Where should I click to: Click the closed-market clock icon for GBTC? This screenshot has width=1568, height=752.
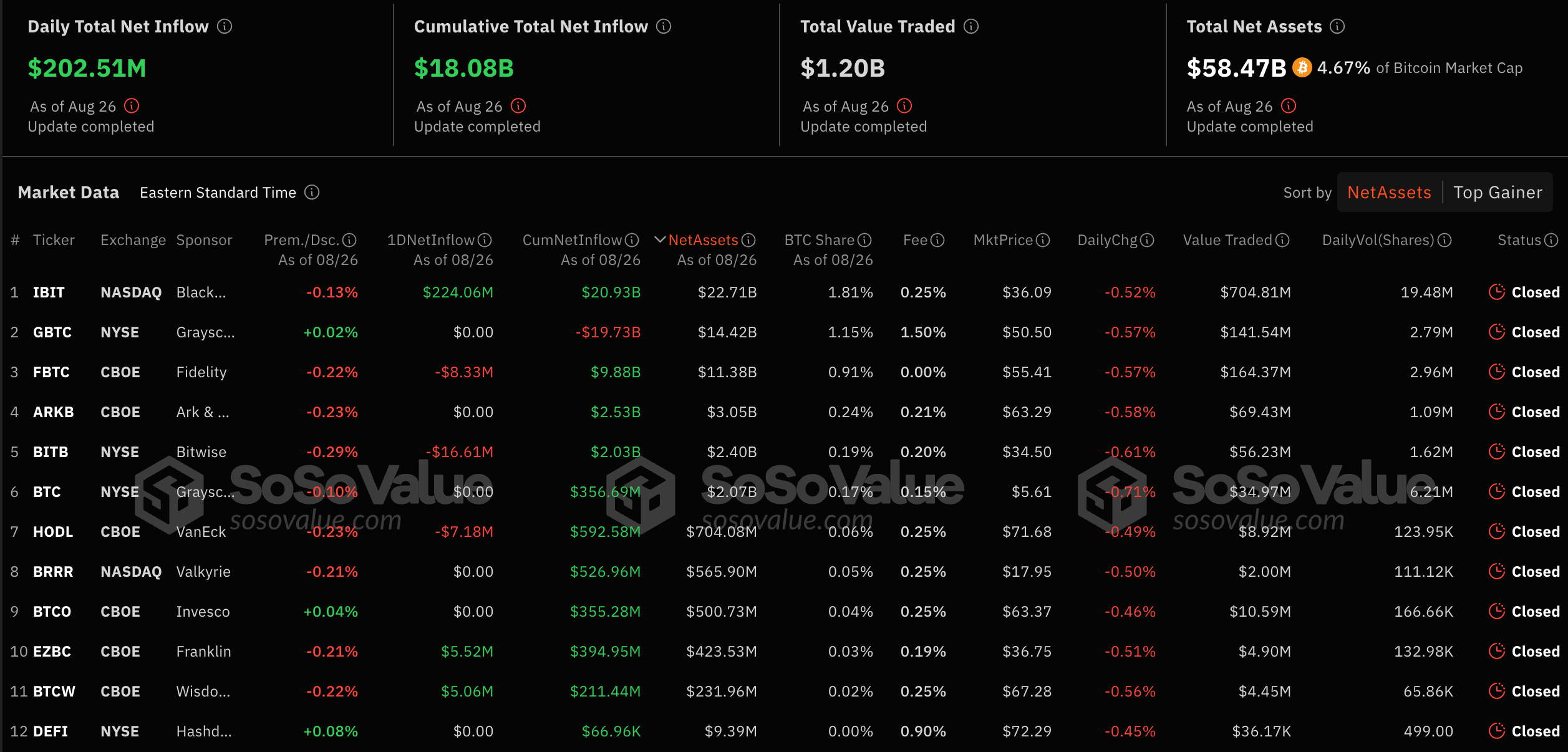(x=1497, y=332)
